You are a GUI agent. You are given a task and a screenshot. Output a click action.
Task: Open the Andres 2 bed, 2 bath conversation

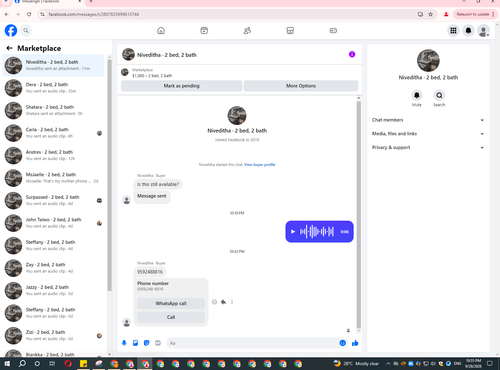click(53, 155)
